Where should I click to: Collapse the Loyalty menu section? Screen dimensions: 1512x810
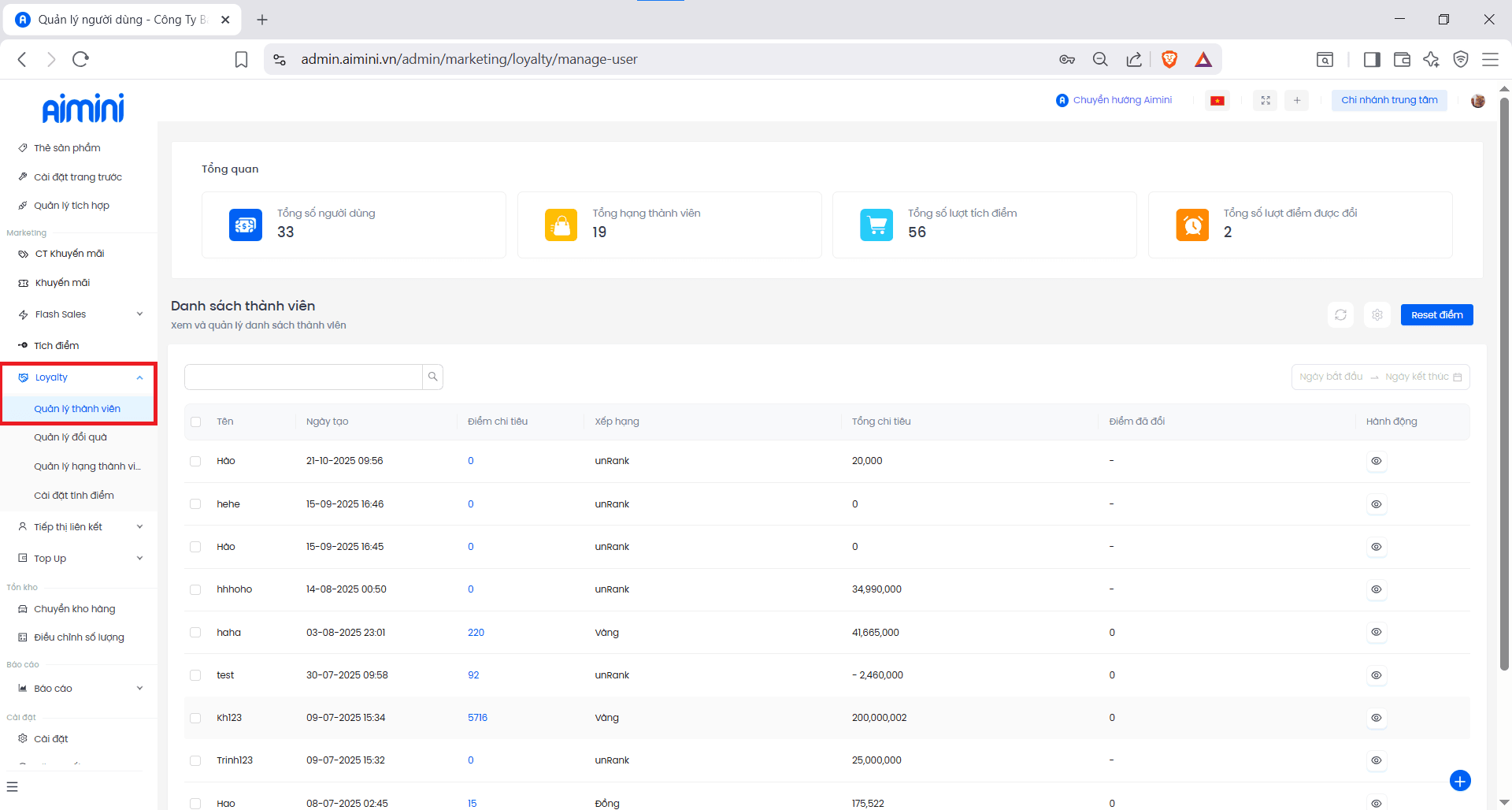[x=139, y=377]
